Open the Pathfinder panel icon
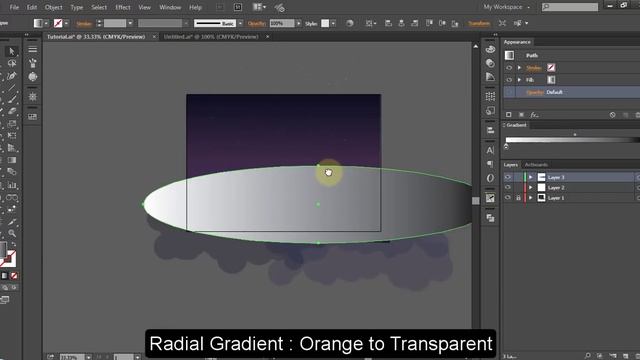The width and height of the screenshot is (640, 360). (x=490, y=218)
